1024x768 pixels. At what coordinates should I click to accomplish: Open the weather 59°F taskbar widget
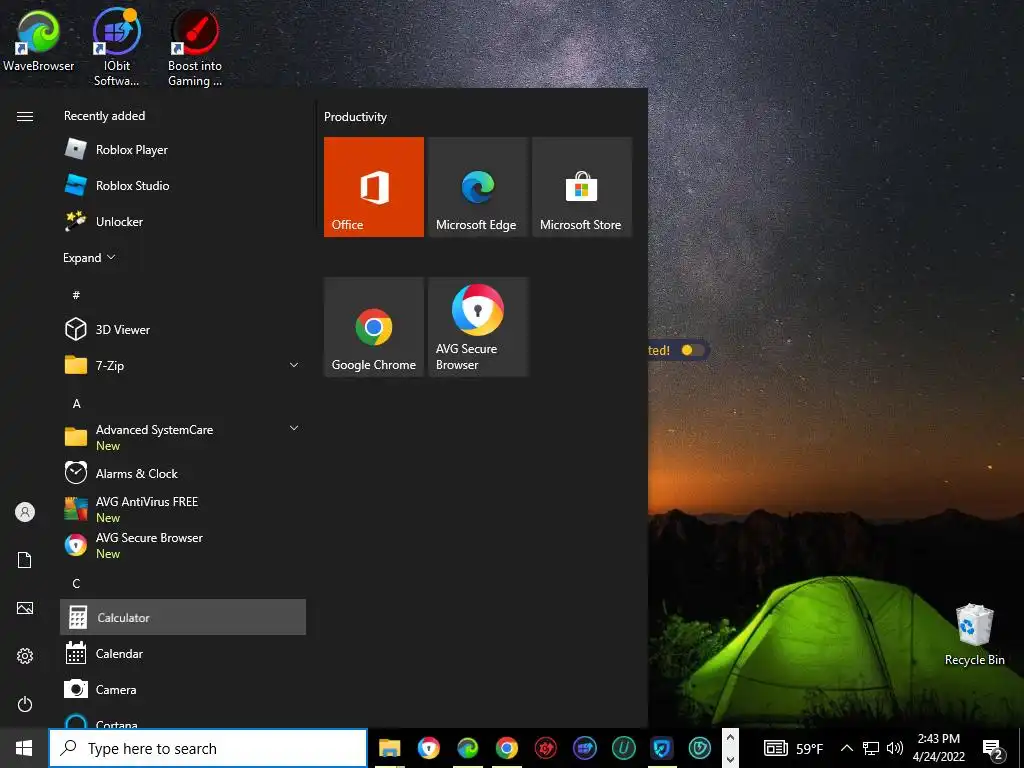point(793,748)
